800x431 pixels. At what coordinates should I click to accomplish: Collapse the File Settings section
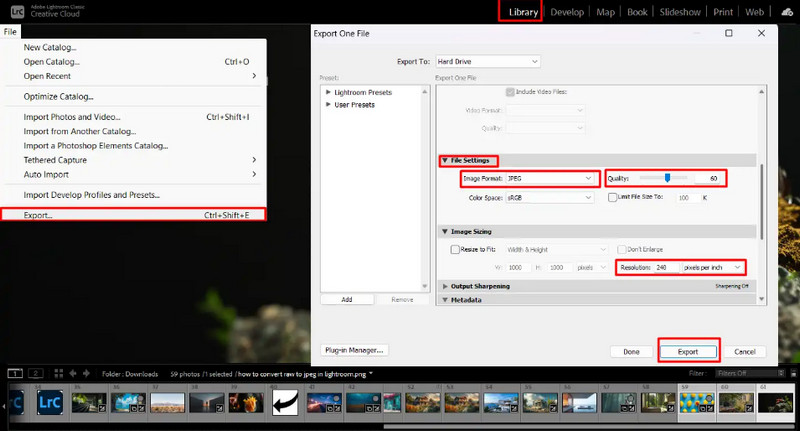(x=445, y=160)
